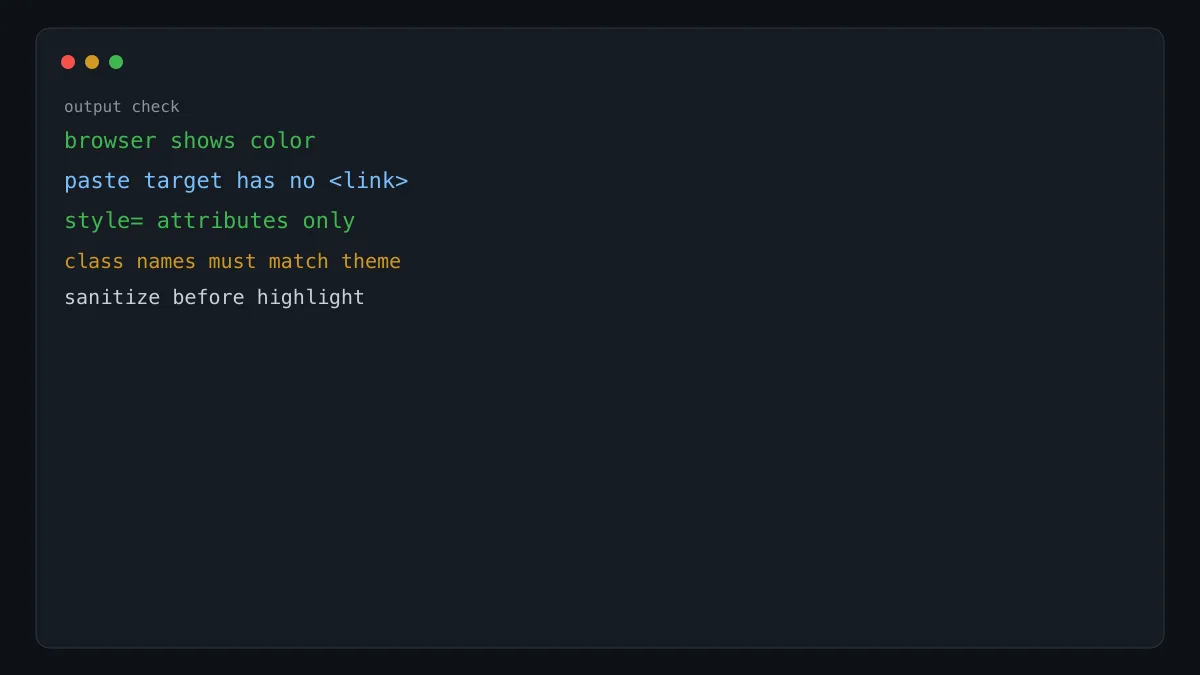The image size is (1200, 675).
Task: Click the word 'match' in orange line
Action: [299, 261]
